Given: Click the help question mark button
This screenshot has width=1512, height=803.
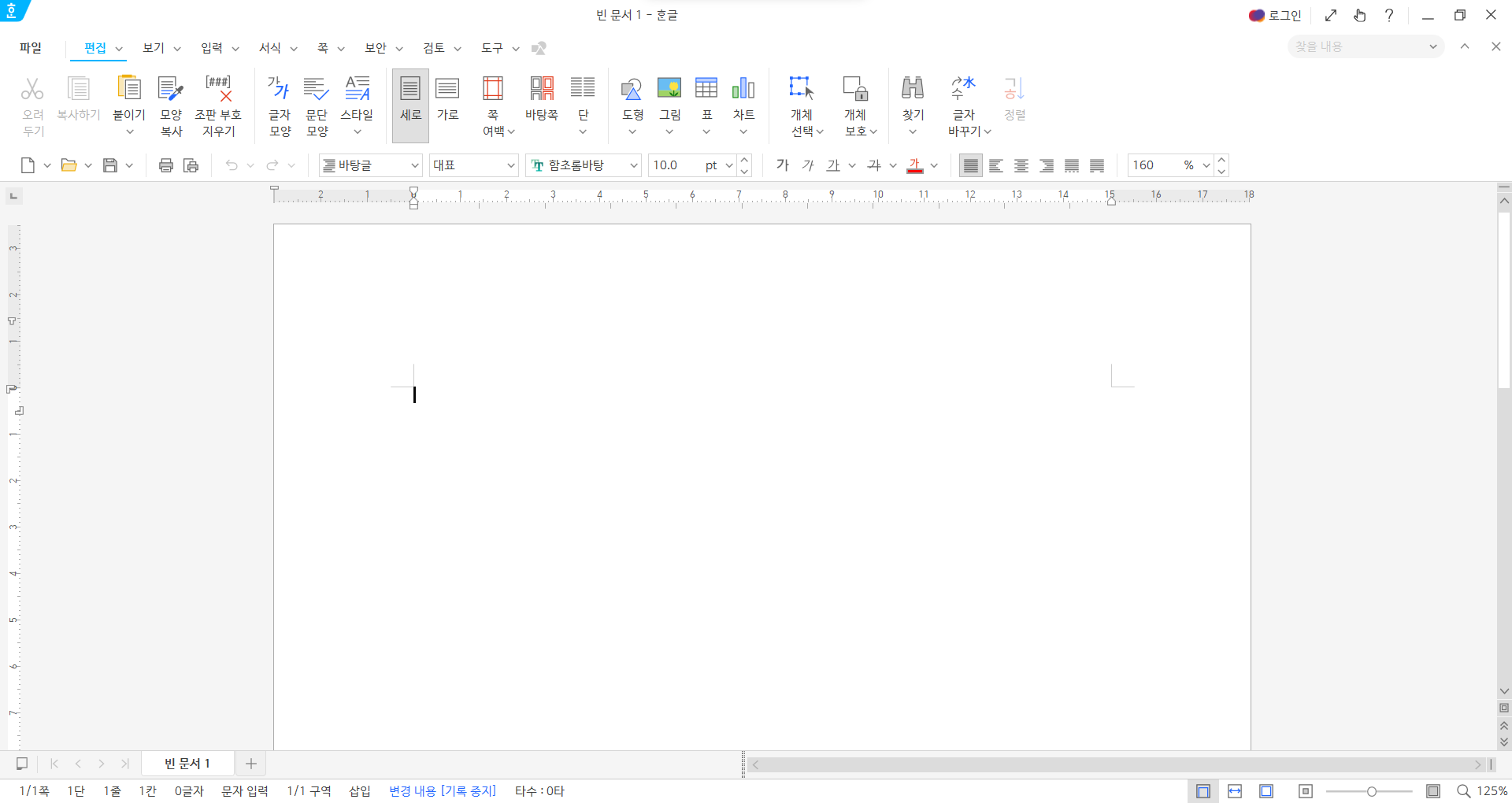Looking at the screenshot, I should tap(1389, 15).
